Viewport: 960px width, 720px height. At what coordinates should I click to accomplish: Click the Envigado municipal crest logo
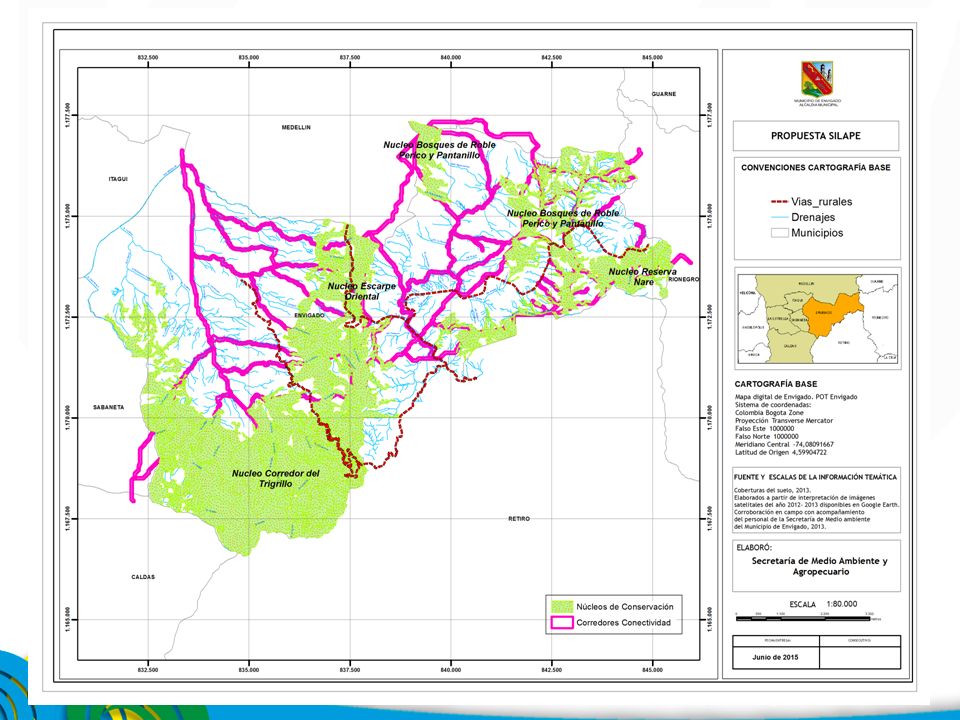pos(817,79)
